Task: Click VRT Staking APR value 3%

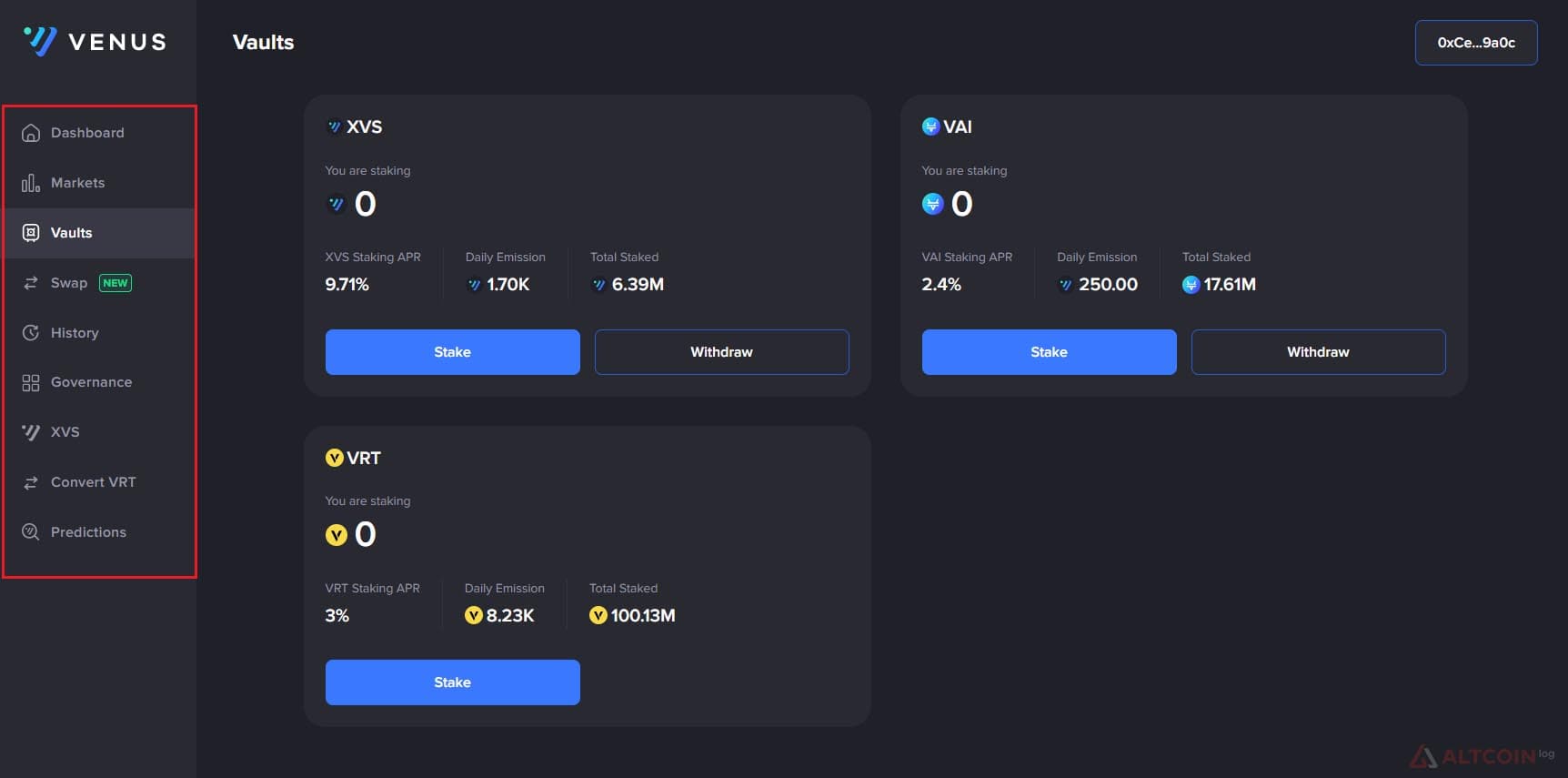Action: tap(337, 616)
